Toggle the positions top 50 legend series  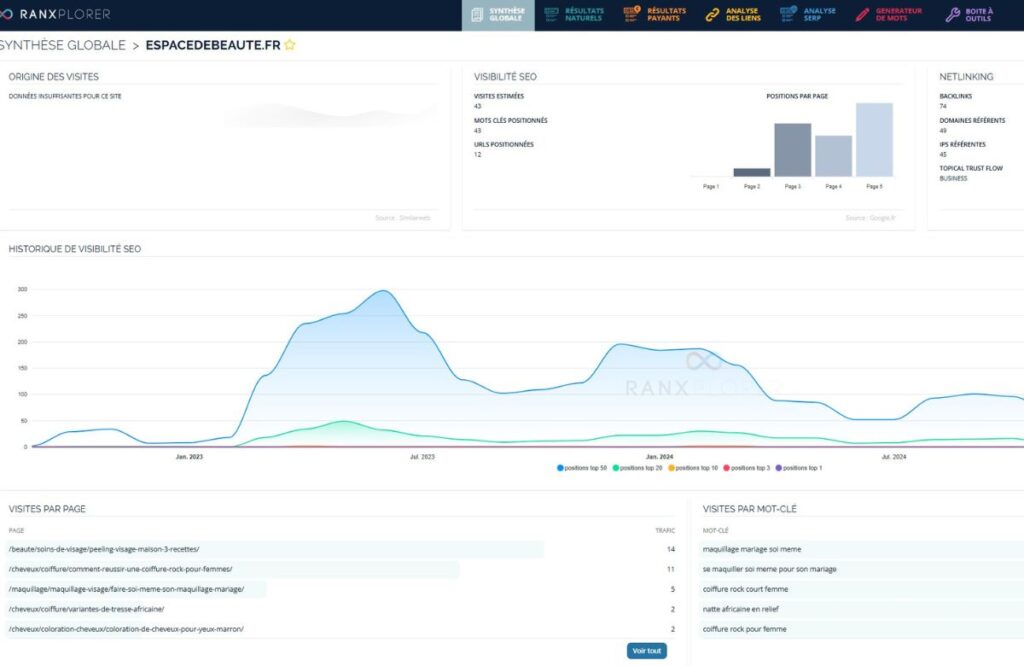582,468
